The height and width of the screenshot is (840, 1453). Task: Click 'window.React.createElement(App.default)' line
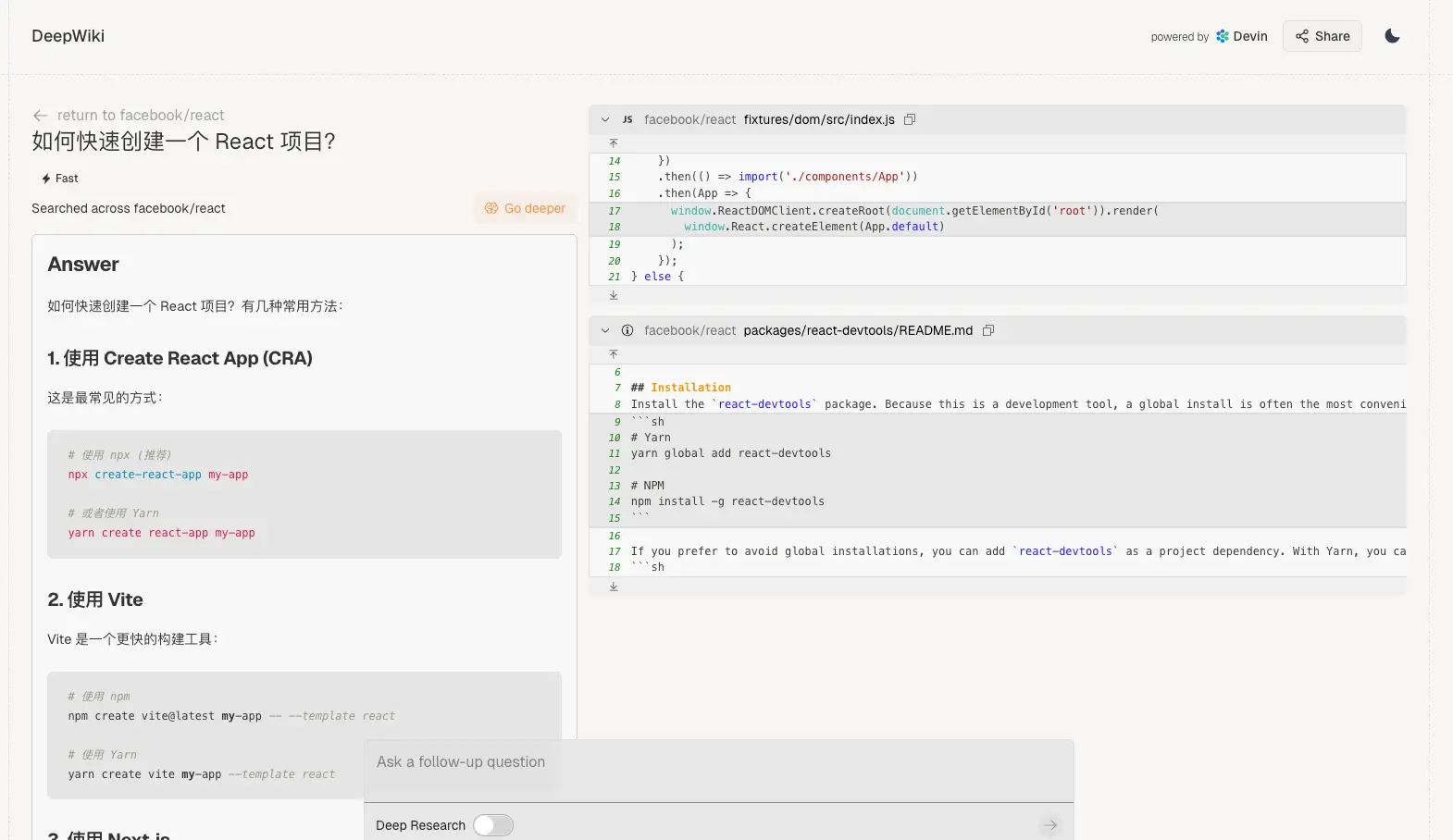coord(814,227)
